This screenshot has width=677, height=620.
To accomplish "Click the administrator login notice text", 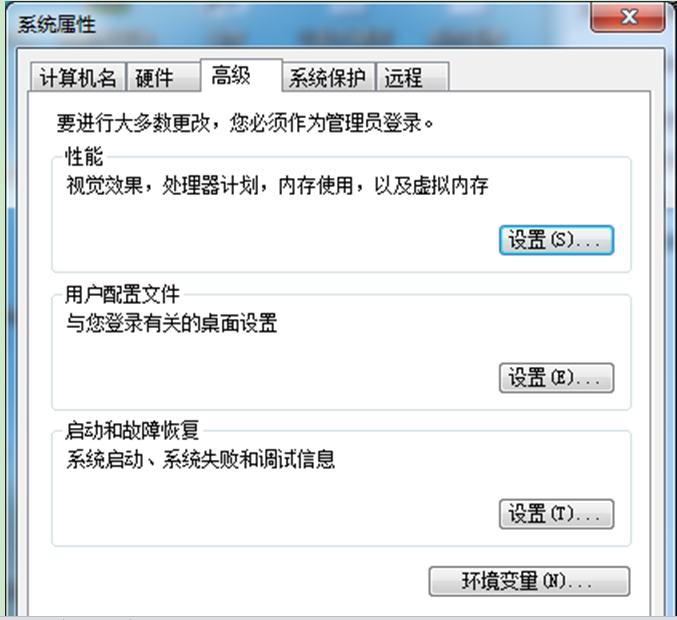I will (245, 123).
